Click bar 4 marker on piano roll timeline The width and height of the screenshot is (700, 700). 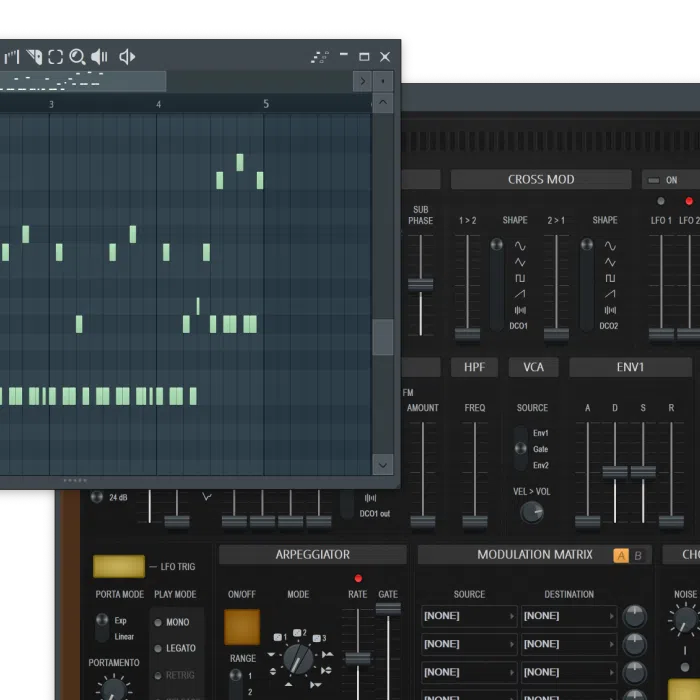[158, 104]
